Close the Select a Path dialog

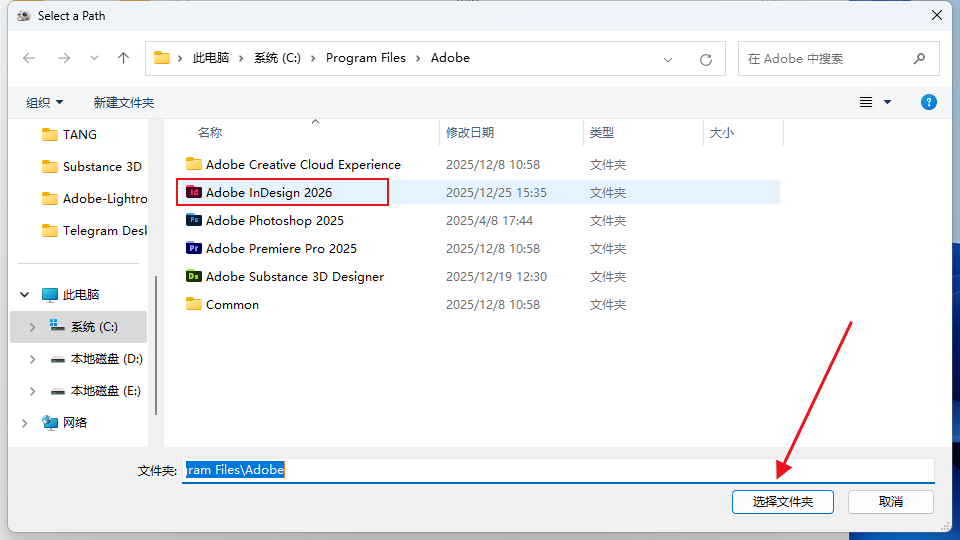coord(937,15)
